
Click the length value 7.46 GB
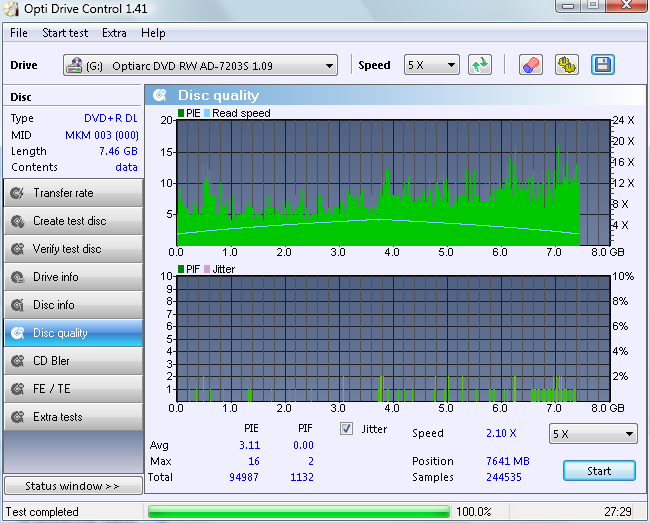pos(118,151)
